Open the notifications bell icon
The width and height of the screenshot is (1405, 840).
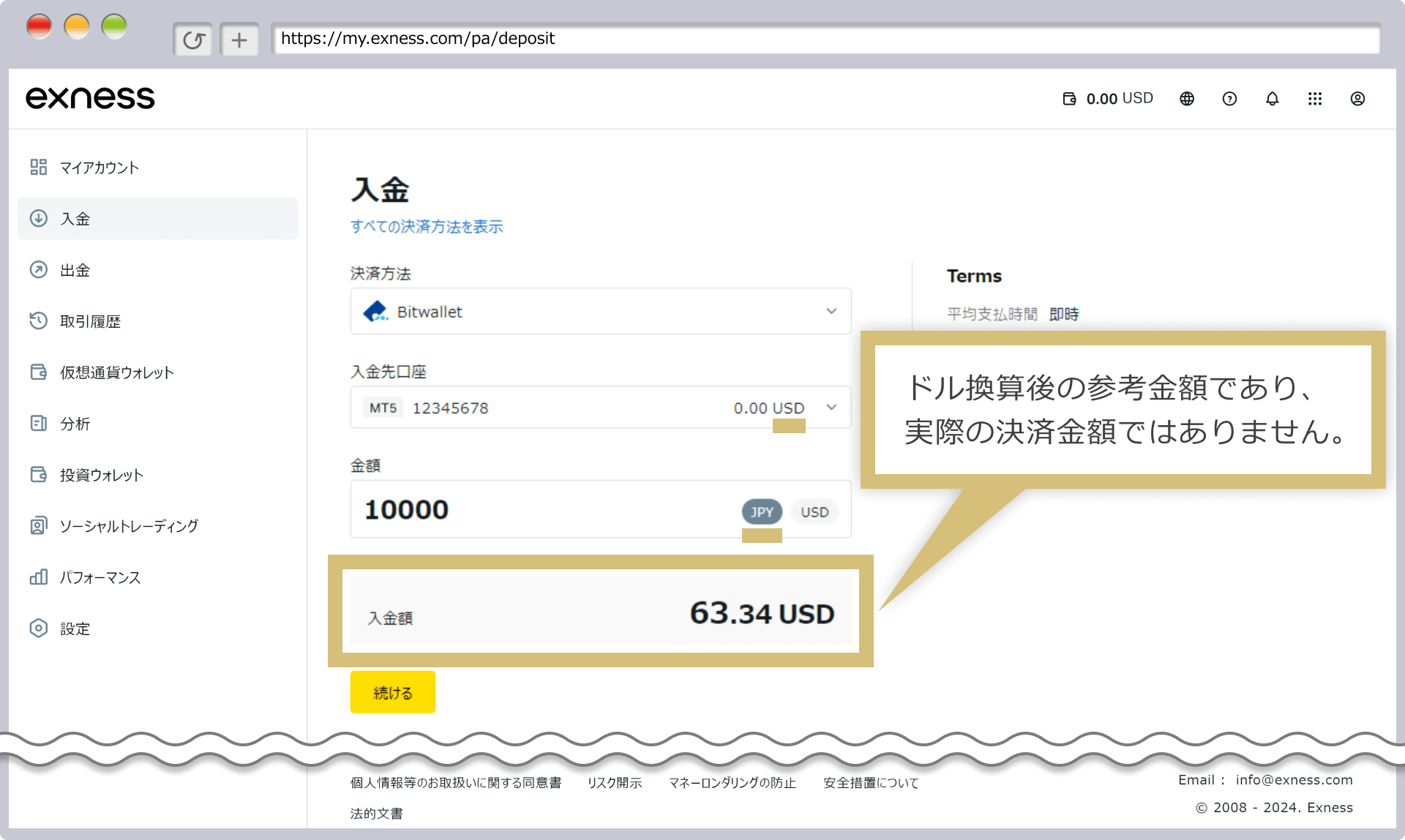[x=1273, y=99]
